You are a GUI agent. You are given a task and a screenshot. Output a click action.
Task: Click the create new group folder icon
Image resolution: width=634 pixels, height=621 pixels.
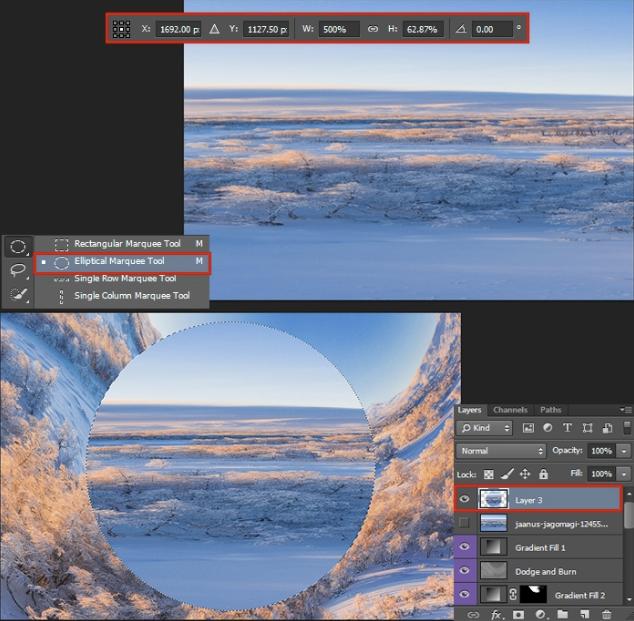[562, 615]
